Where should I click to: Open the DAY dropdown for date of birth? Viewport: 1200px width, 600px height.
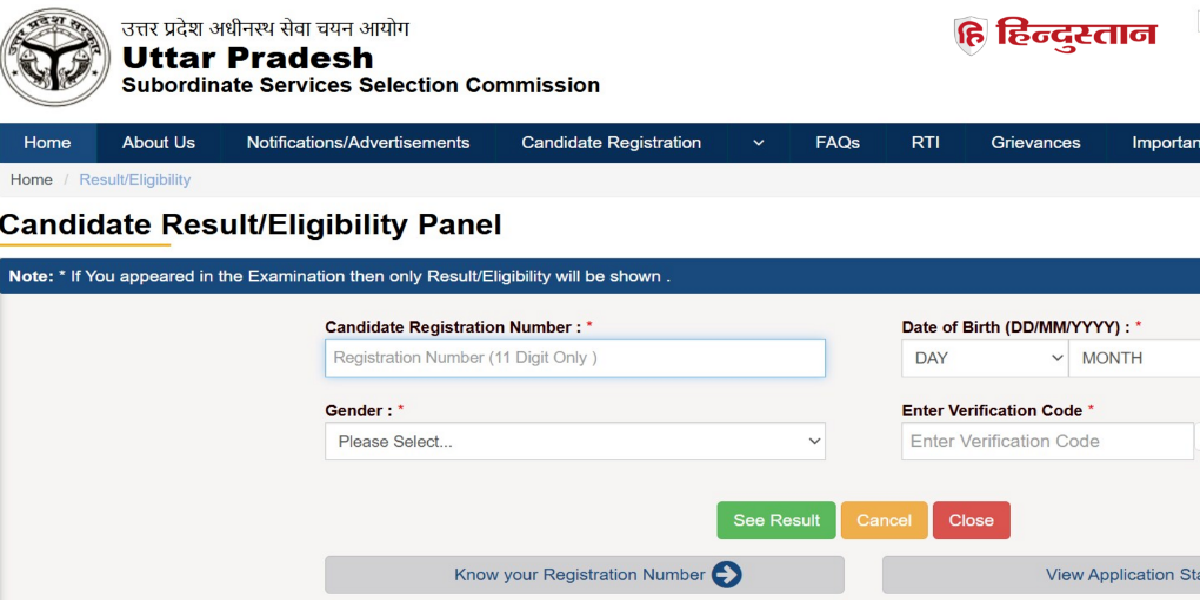[983, 358]
